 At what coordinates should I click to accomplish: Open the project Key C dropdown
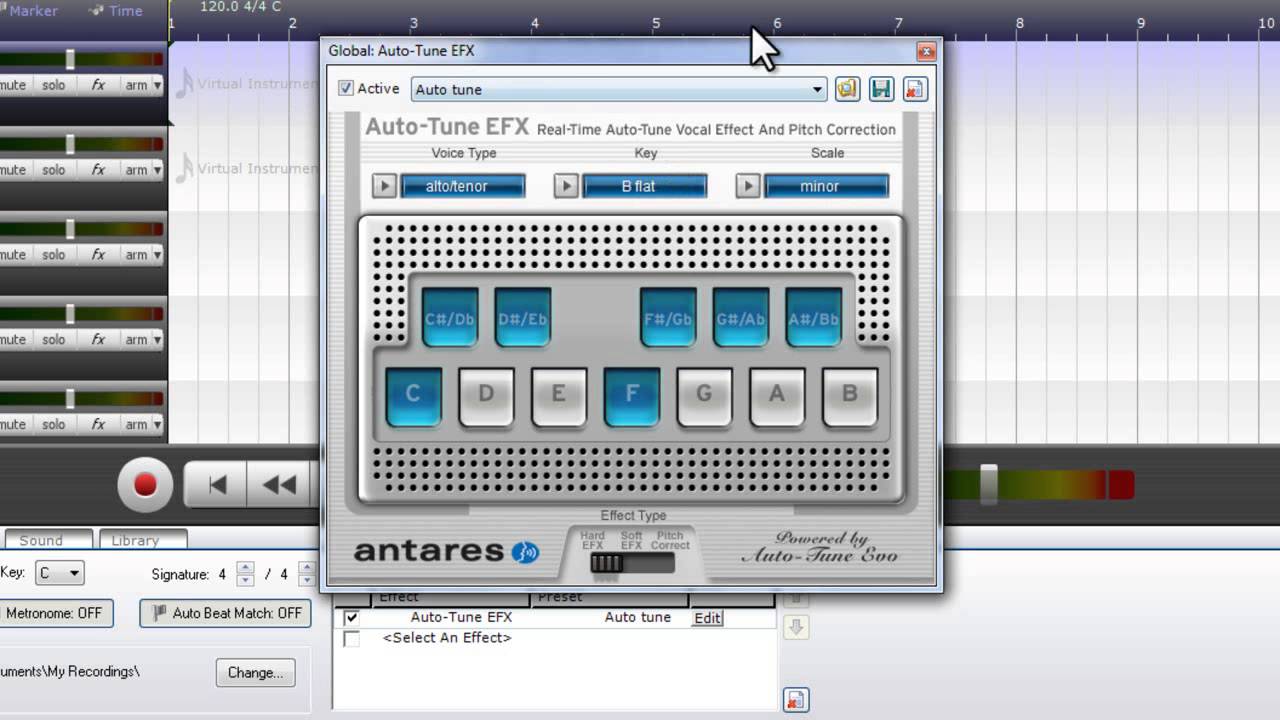pyautogui.click(x=60, y=573)
